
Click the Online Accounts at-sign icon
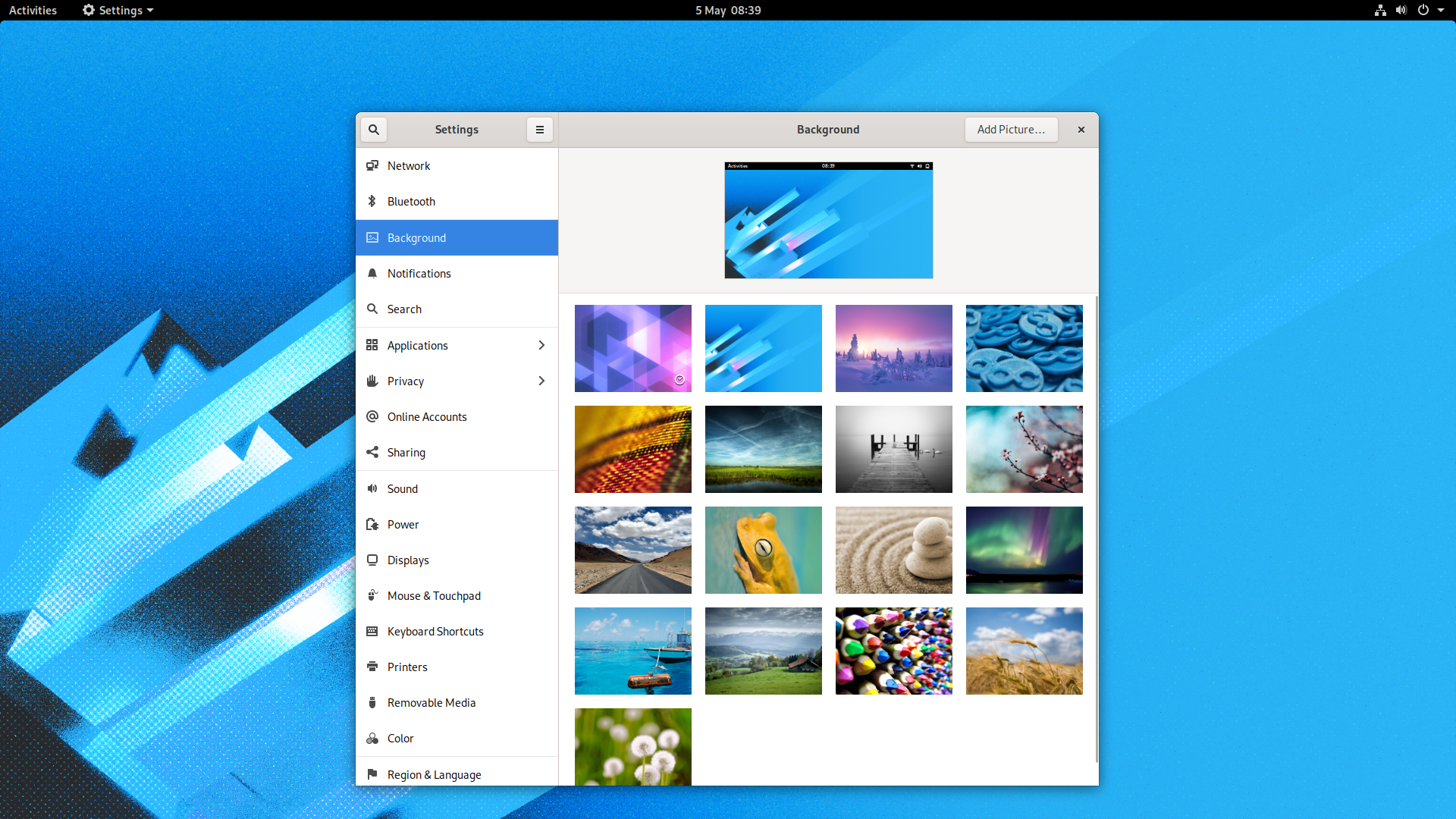372,417
